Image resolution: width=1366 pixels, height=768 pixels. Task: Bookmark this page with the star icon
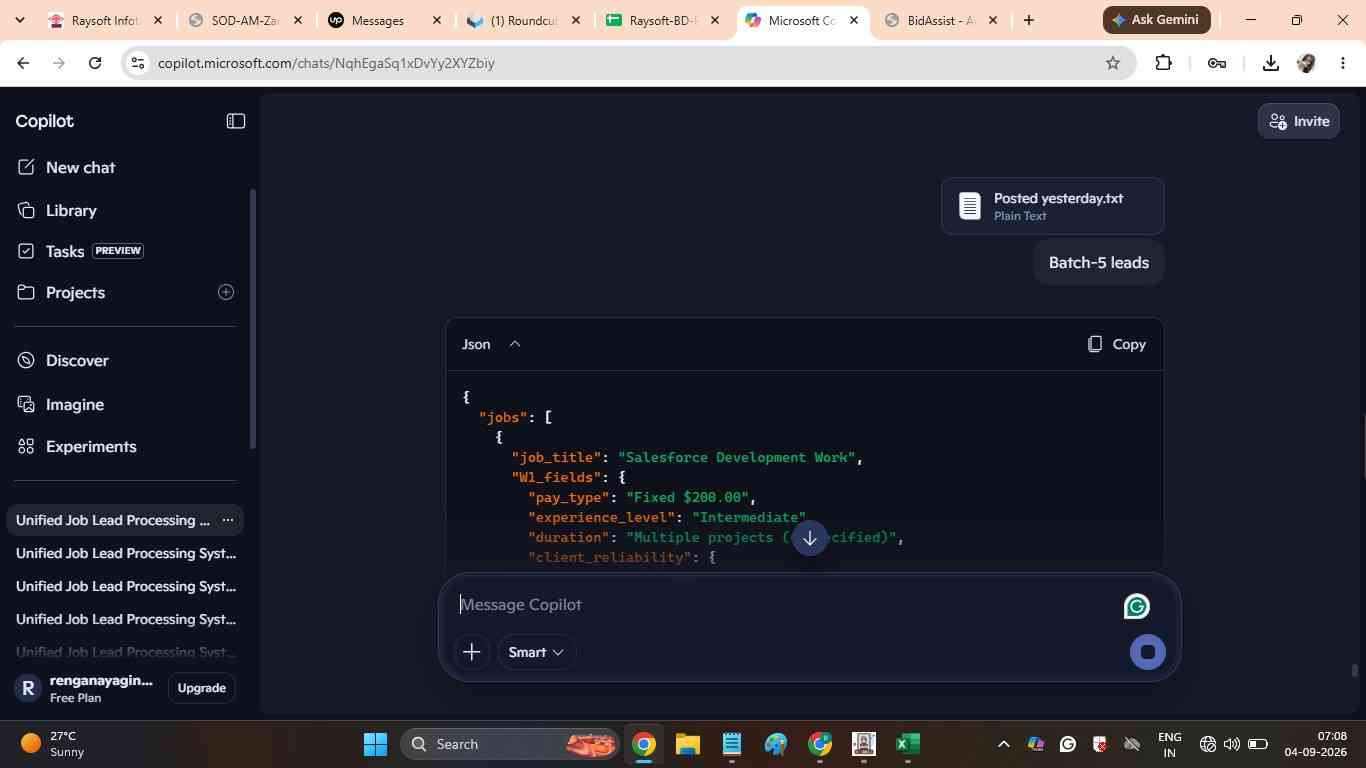[1113, 63]
